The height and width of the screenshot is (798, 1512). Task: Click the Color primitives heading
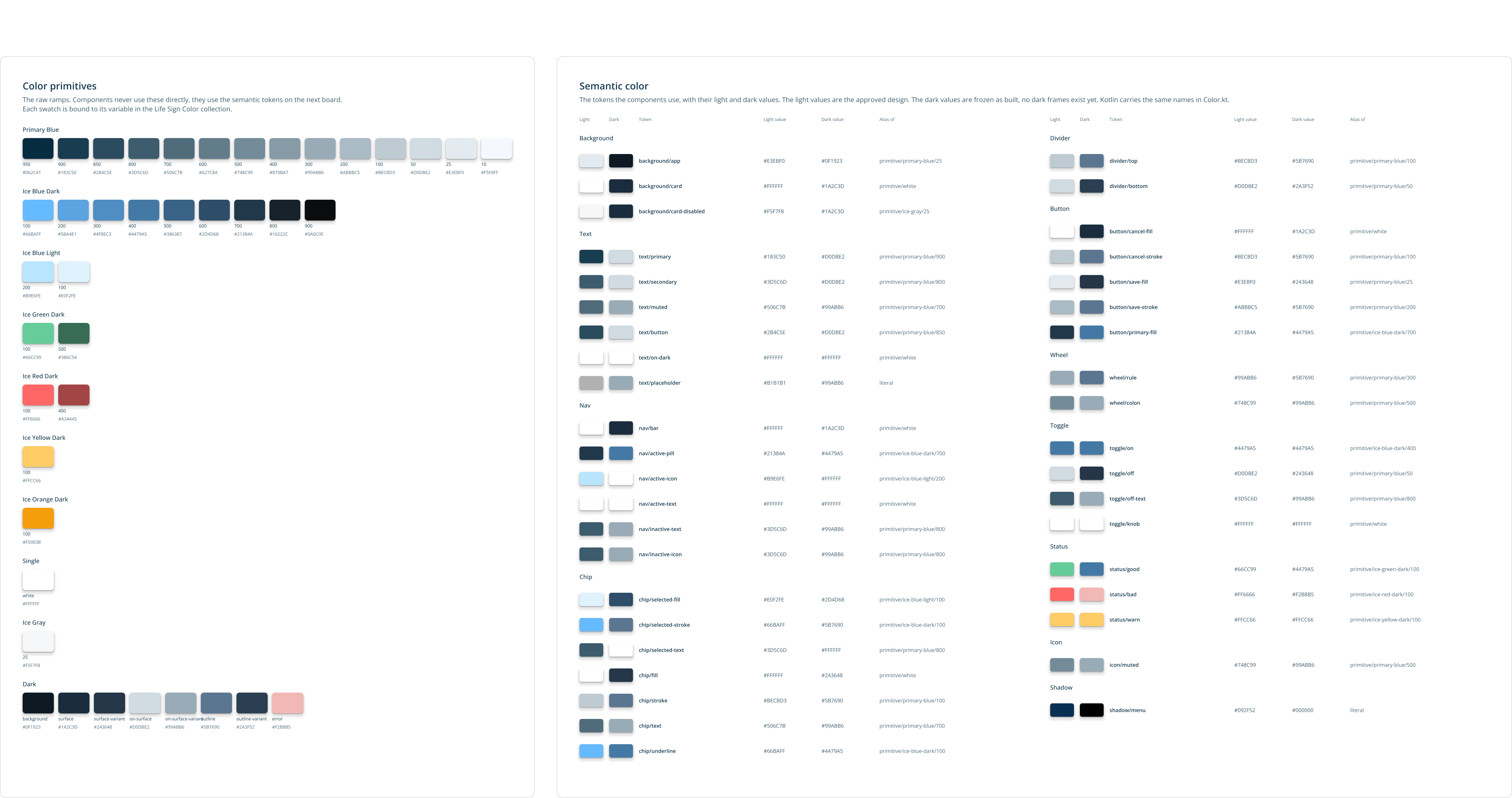59,86
